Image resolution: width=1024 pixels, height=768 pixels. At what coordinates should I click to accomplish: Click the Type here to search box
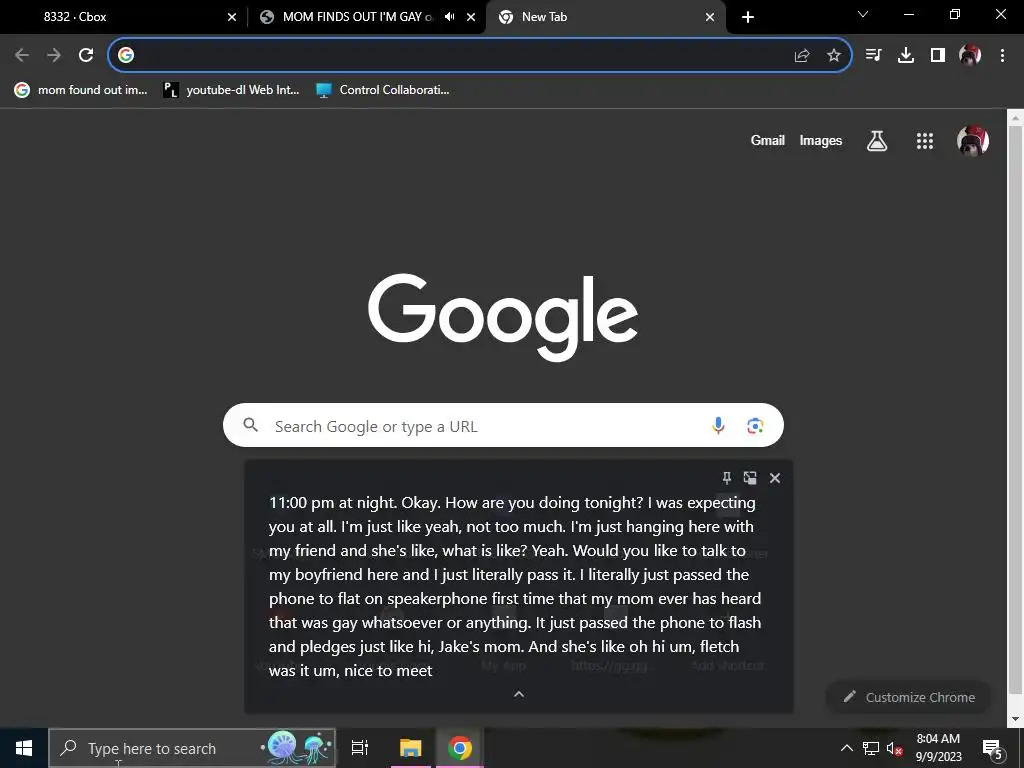click(192, 748)
